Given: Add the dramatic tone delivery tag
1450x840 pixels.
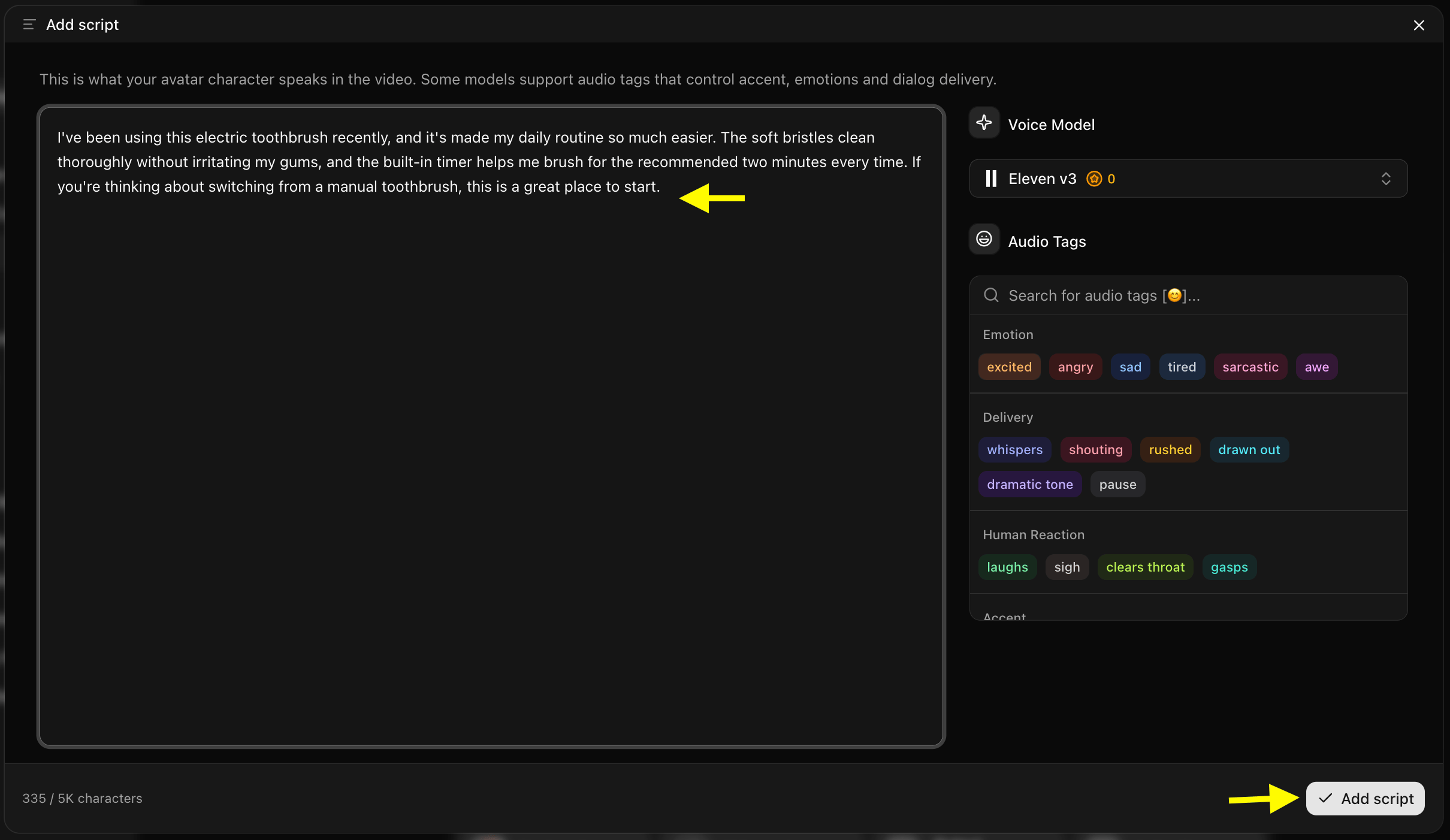Looking at the screenshot, I should pos(1029,484).
